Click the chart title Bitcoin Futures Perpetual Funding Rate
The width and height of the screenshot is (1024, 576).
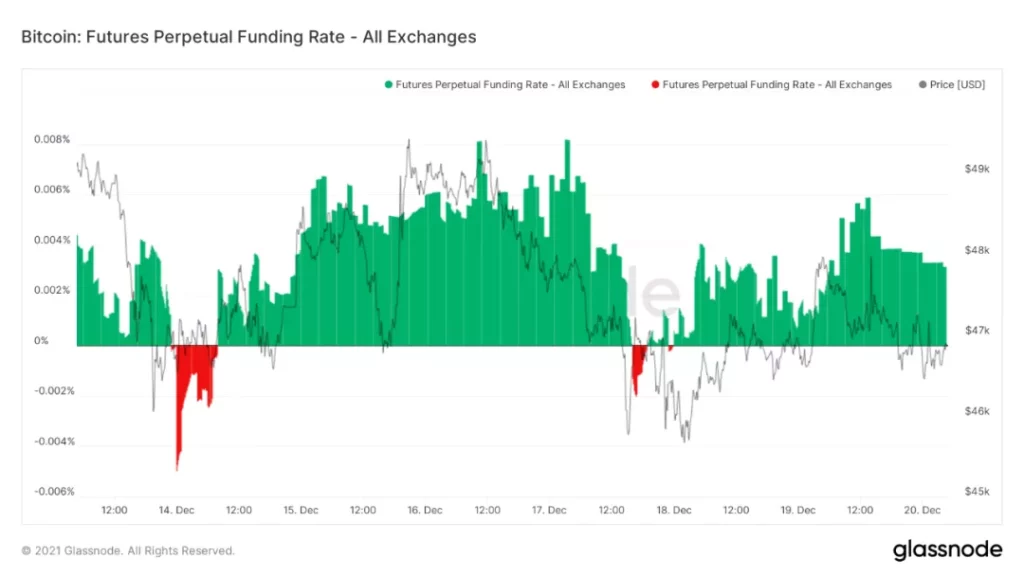click(248, 37)
